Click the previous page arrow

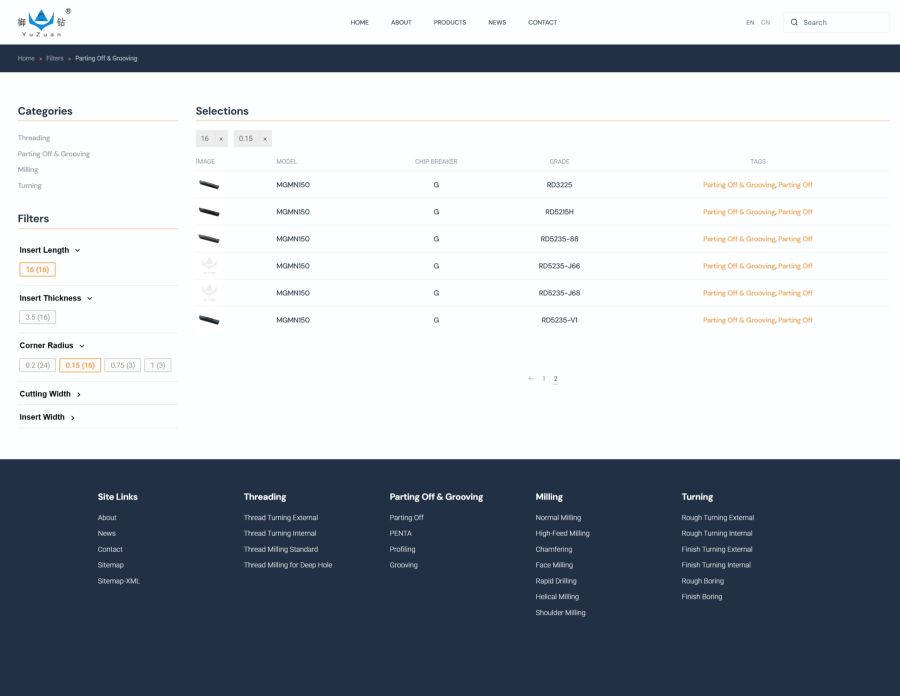[x=531, y=379]
